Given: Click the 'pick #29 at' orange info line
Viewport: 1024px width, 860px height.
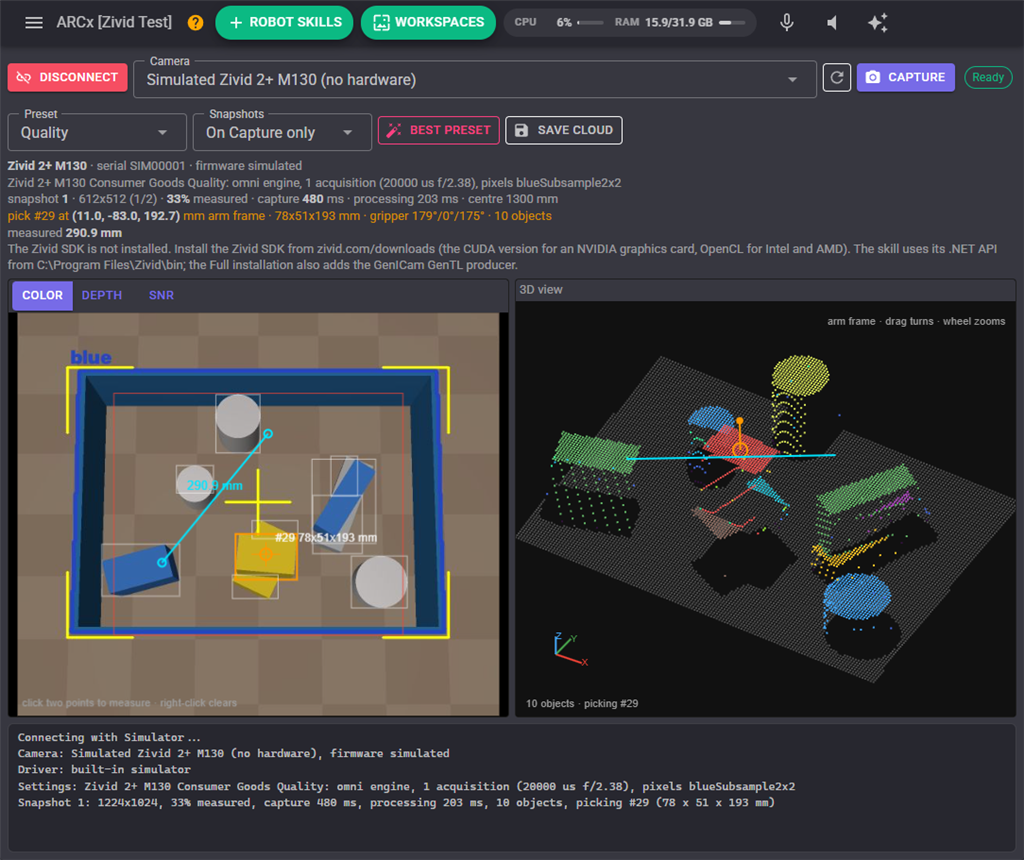Looking at the screenshot, I should (x=280, y=215).
